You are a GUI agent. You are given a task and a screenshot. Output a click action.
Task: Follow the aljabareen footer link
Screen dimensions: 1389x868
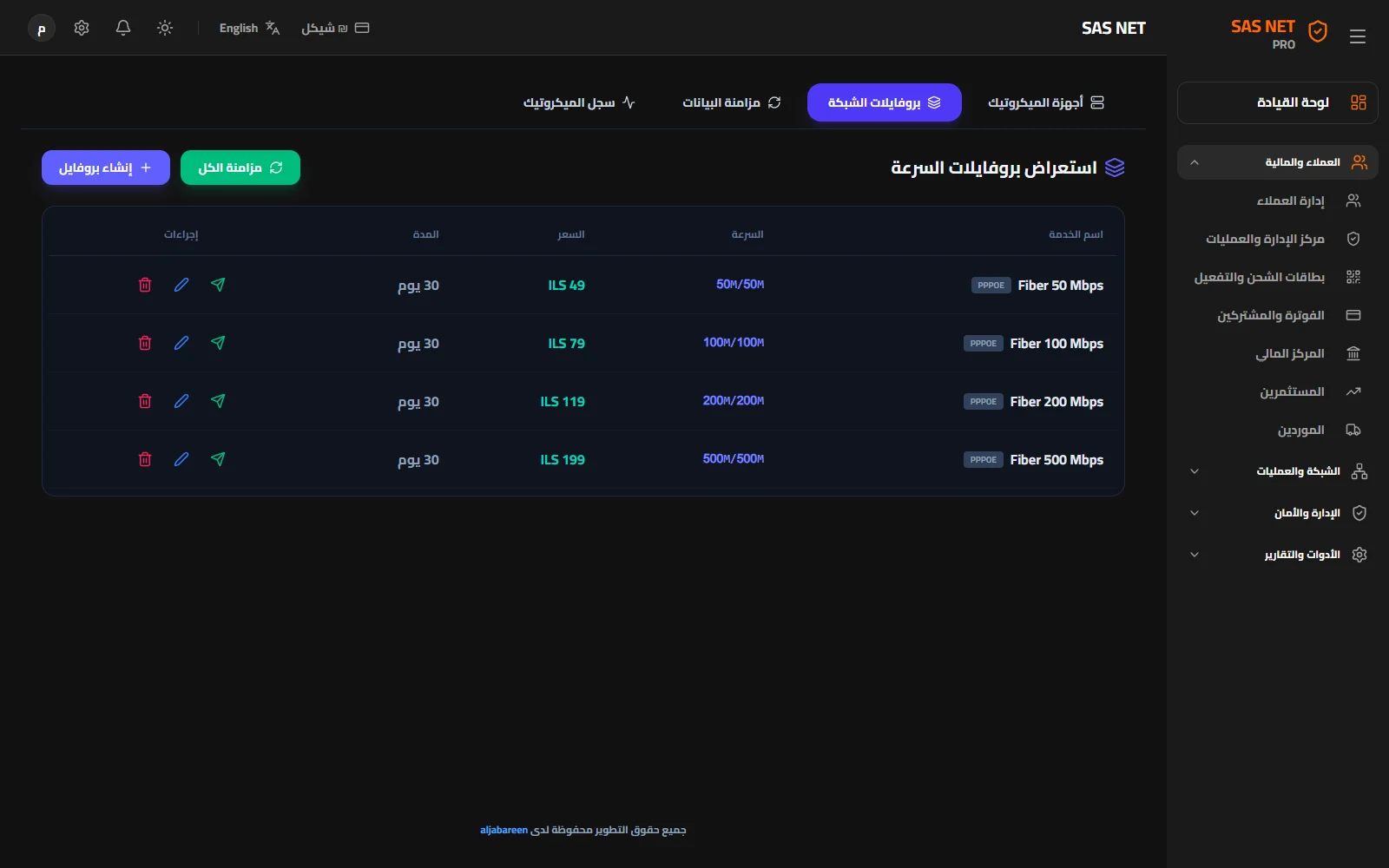point(504,830)
